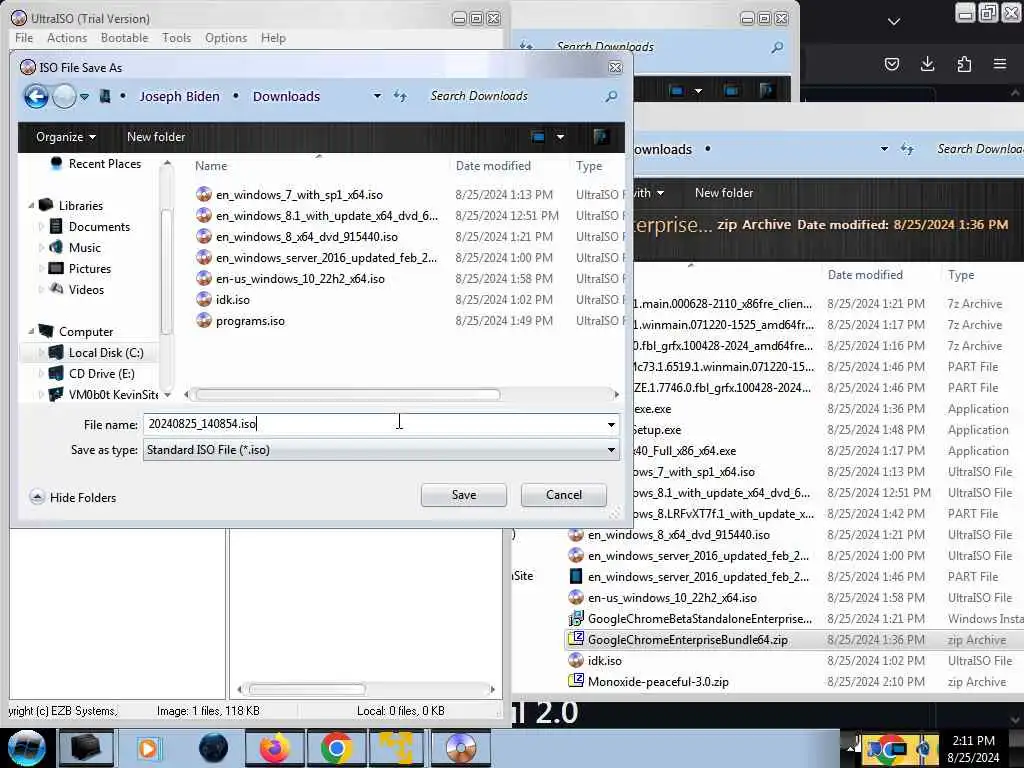Open Chrome from taskbar

337,748
